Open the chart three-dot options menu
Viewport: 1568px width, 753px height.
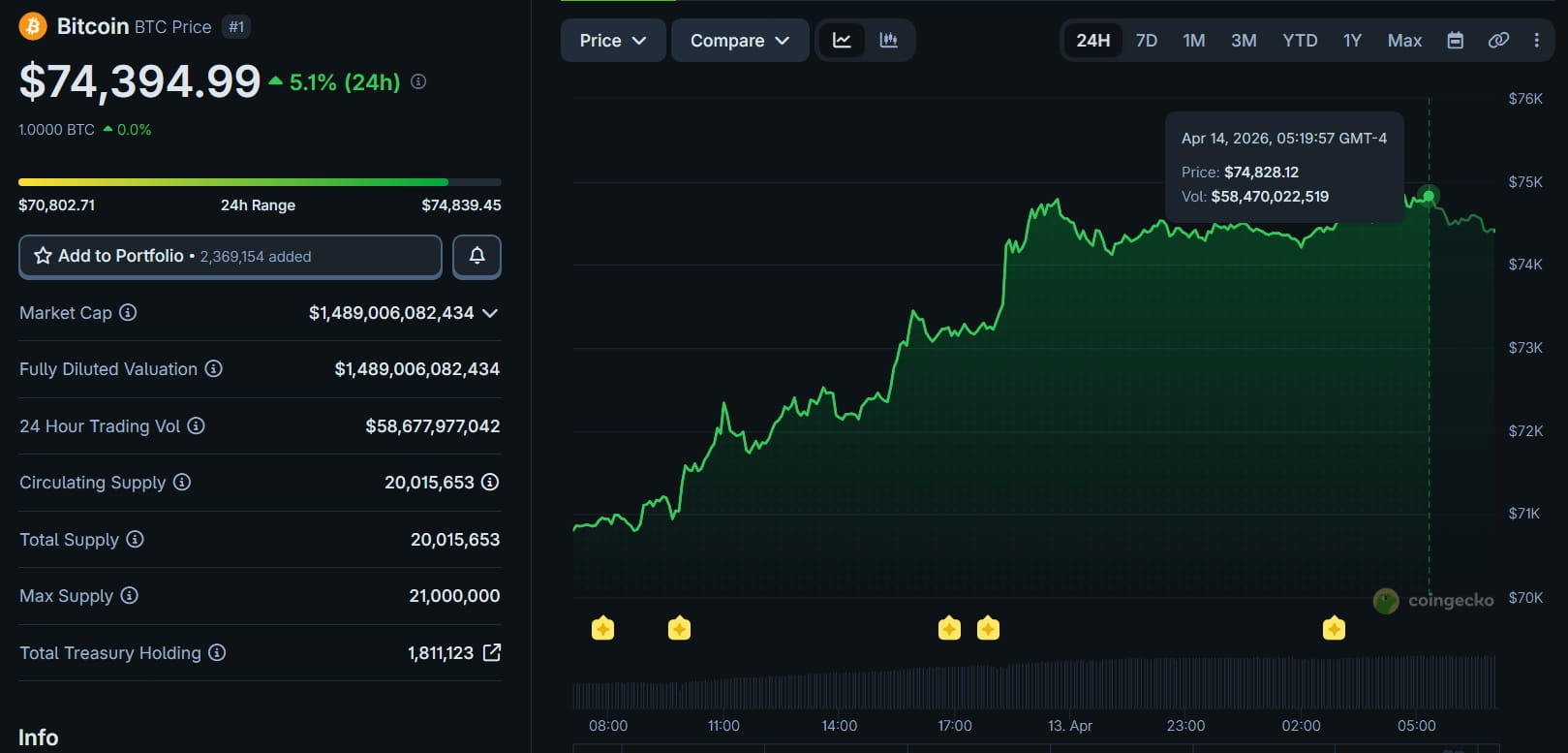1536,41
